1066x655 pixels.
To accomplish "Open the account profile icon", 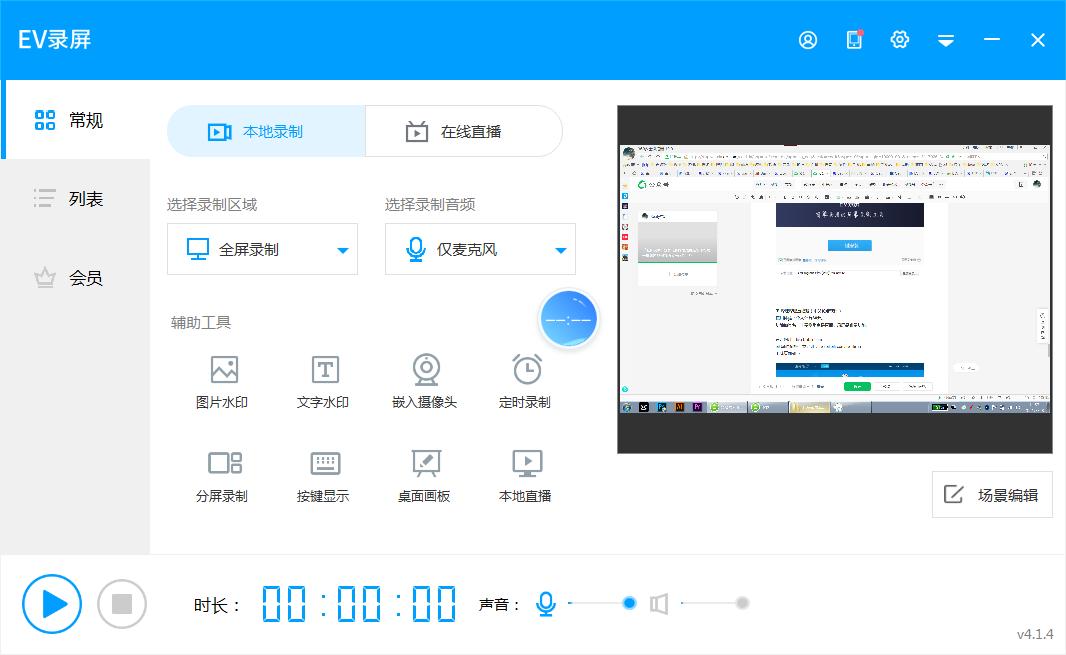I will pos(807,39).
